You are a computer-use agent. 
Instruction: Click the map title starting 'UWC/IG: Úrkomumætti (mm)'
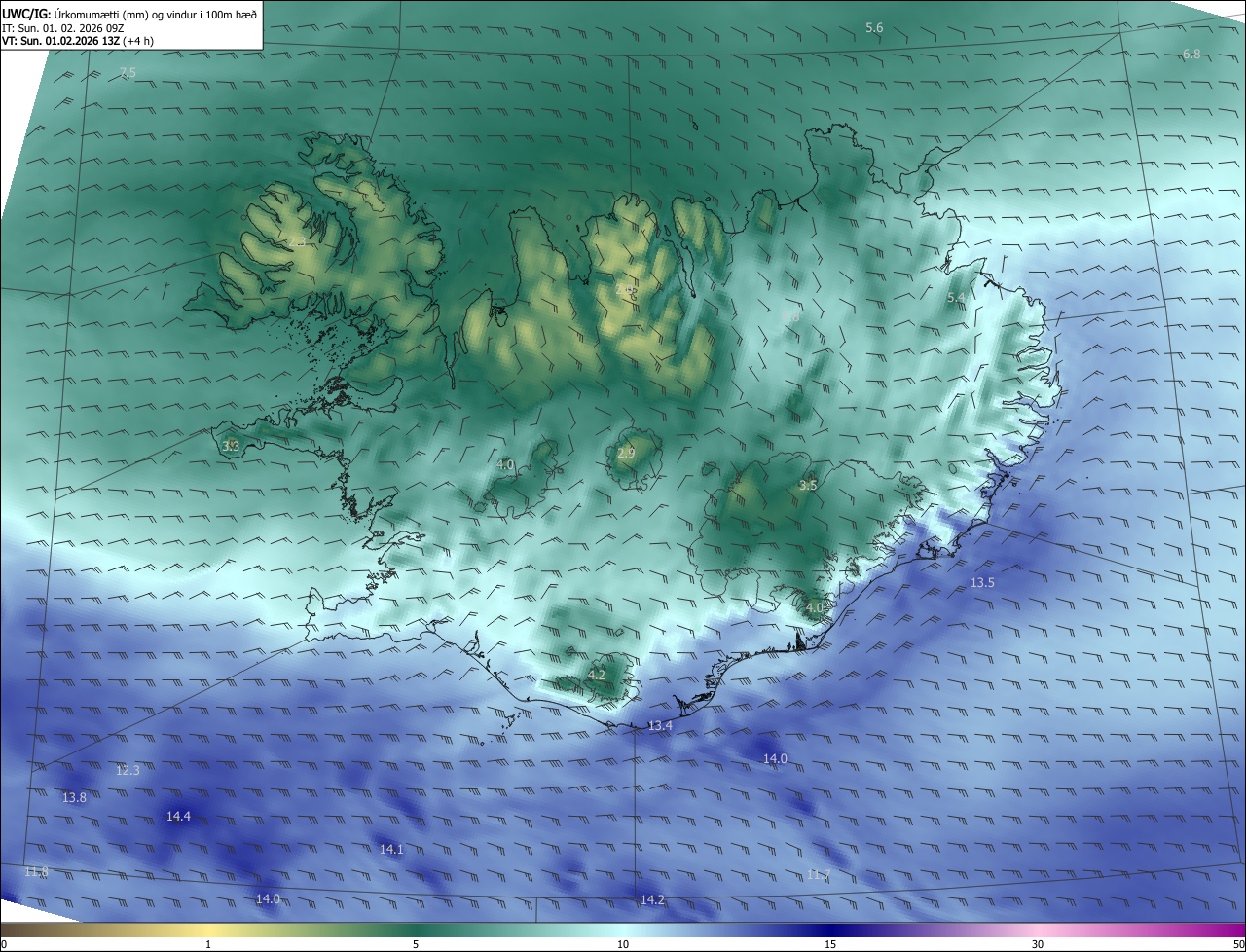point(130,13)
